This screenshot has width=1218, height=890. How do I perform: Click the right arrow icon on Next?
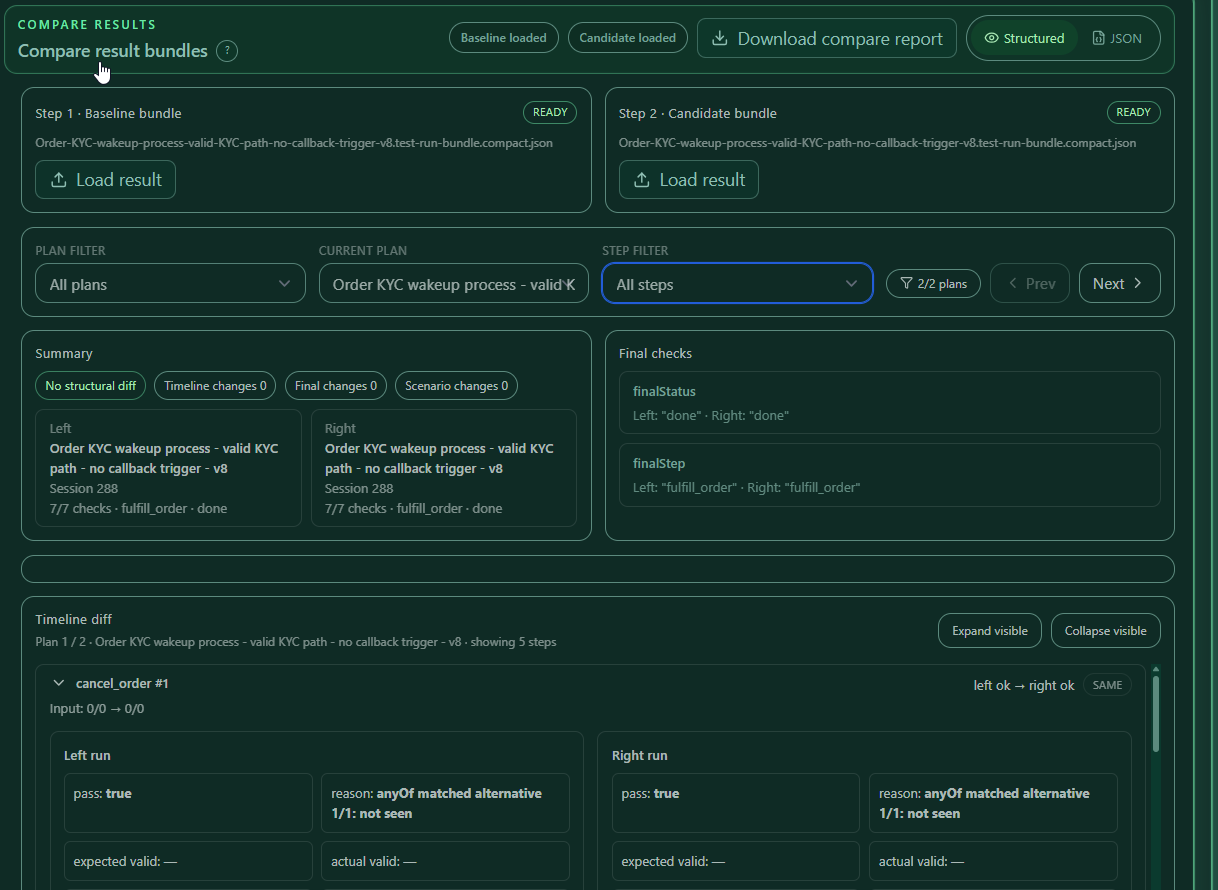(x=1137, y=283)
